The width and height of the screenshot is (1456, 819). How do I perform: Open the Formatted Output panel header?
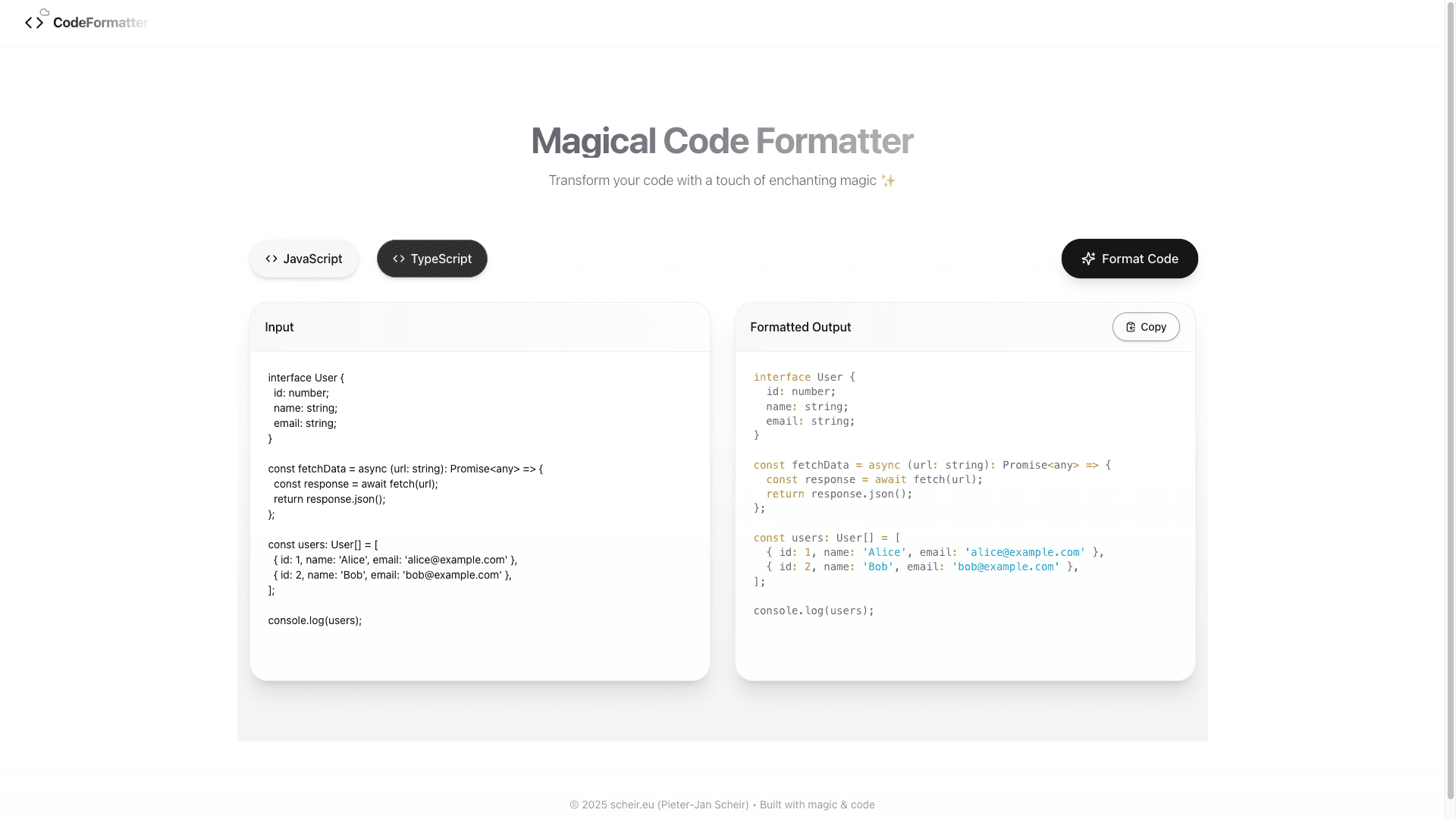point(800,327)
